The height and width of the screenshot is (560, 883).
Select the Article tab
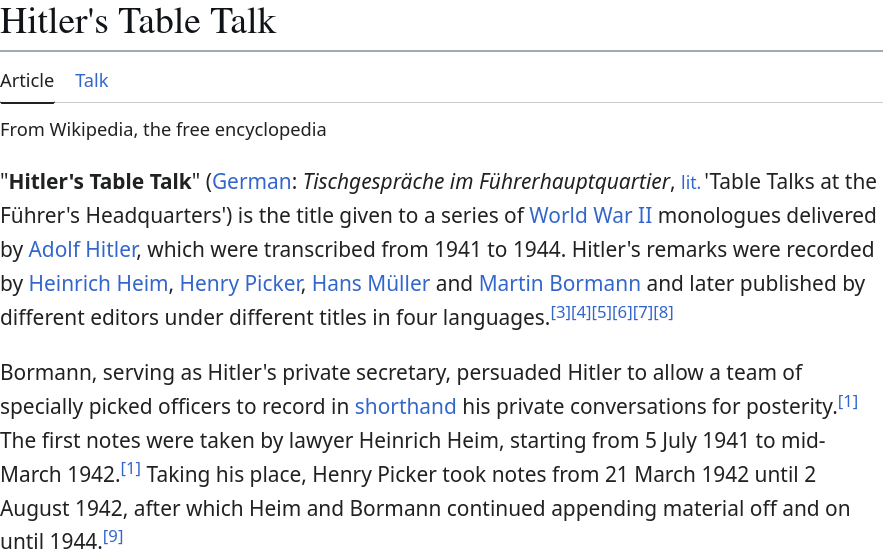click(27, 81)
